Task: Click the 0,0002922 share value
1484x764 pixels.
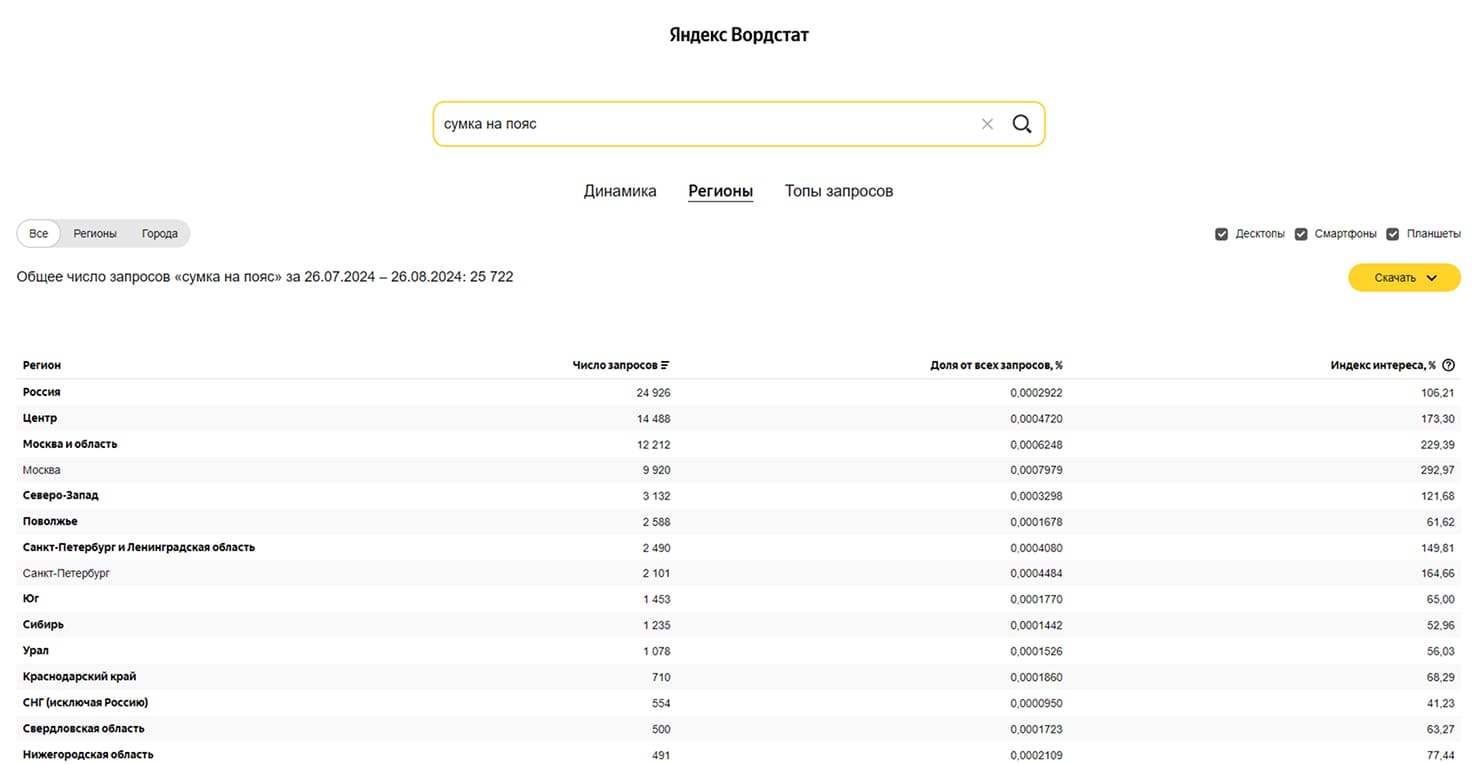Action: coord(1036,393)
